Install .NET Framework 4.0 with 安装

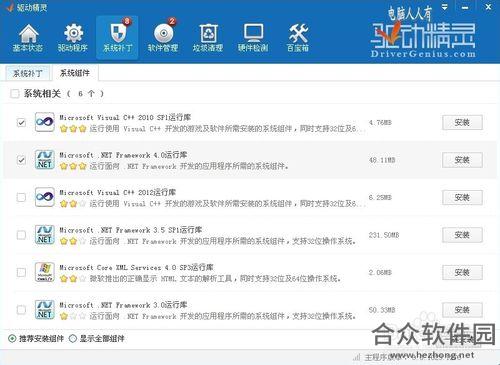(x=462, y=160)
